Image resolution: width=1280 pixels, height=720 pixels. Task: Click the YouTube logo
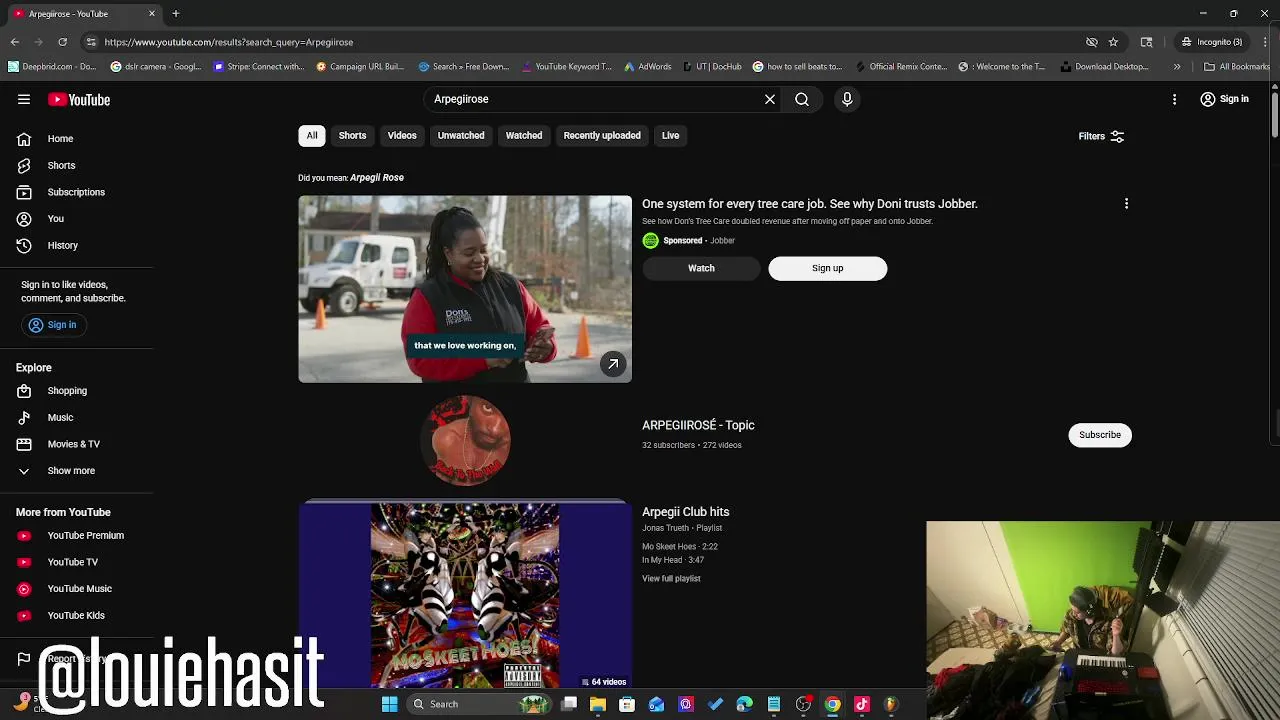tap(79, 99)
